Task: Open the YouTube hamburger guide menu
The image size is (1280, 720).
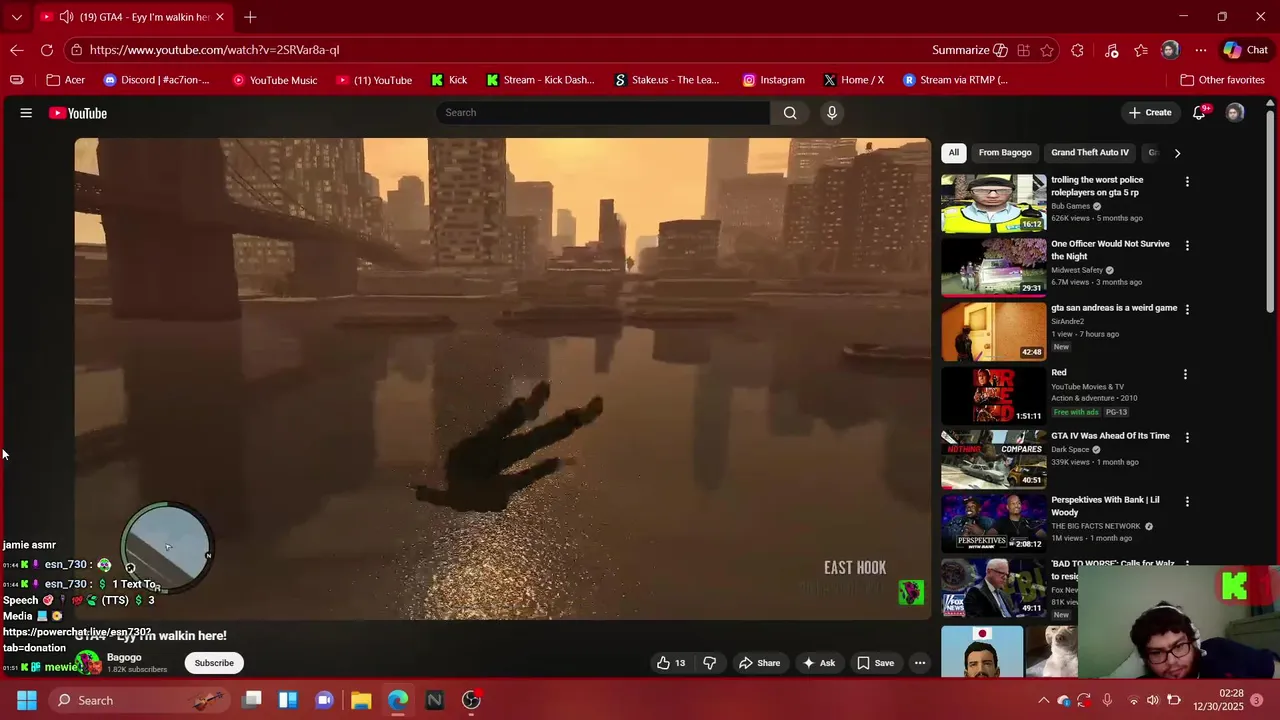Action: 26,113
